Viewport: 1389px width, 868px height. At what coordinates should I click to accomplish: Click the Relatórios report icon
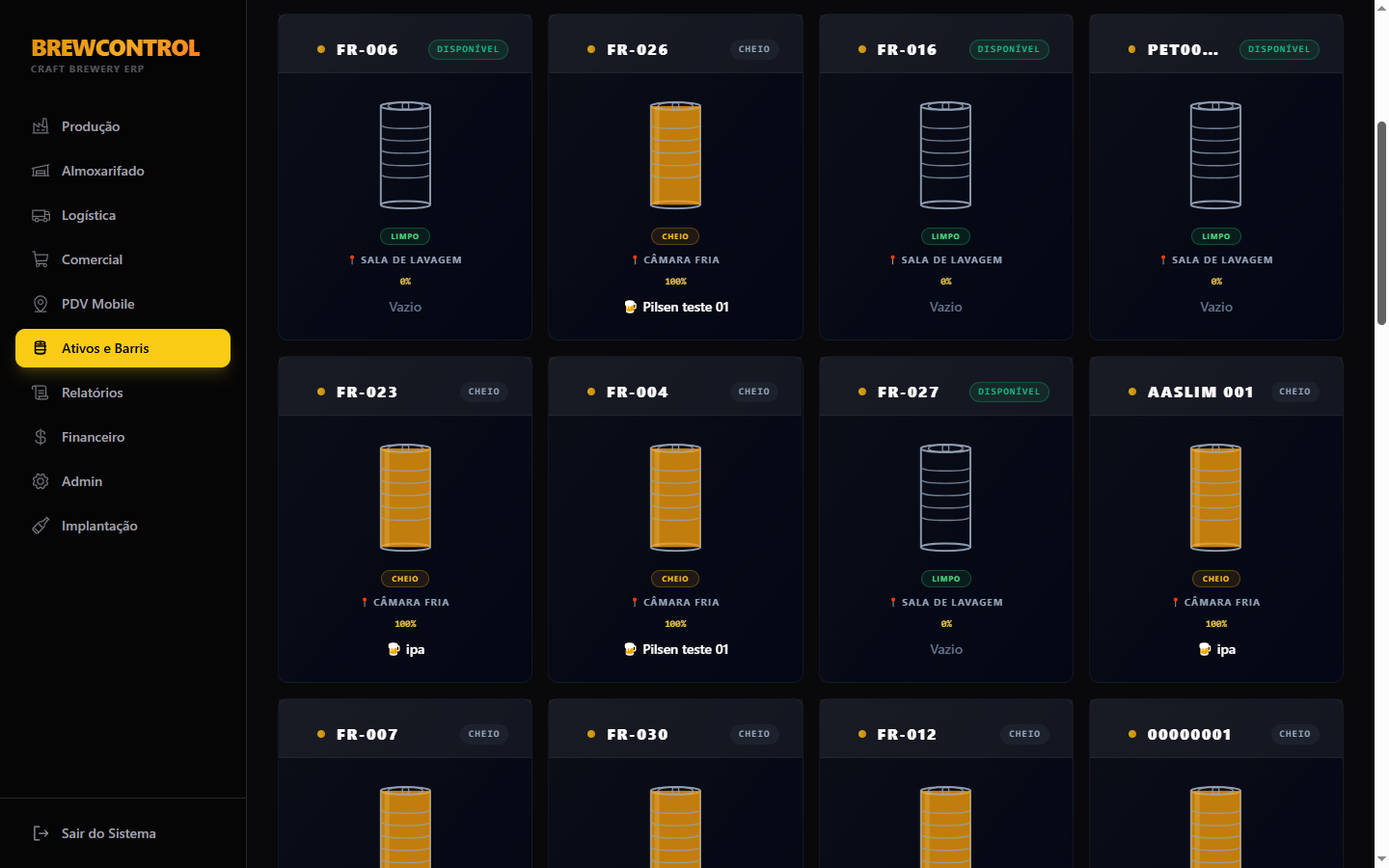pyautogui.click(x=41, y=393)
